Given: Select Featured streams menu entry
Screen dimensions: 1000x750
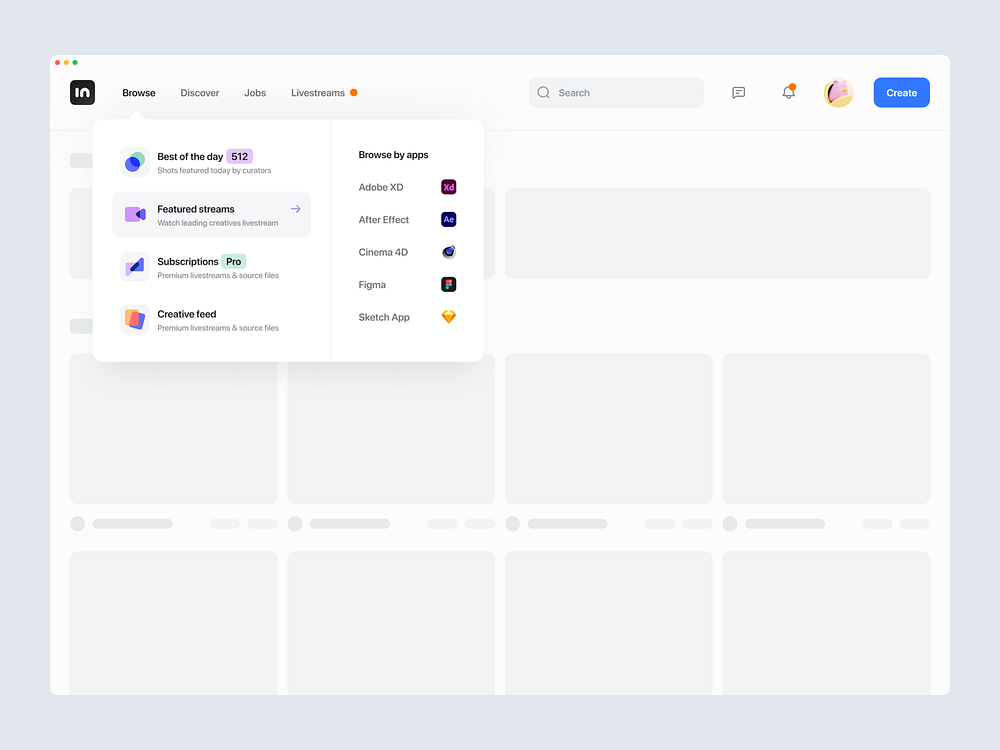Looking at the screenshot, I should pos(212,214).
